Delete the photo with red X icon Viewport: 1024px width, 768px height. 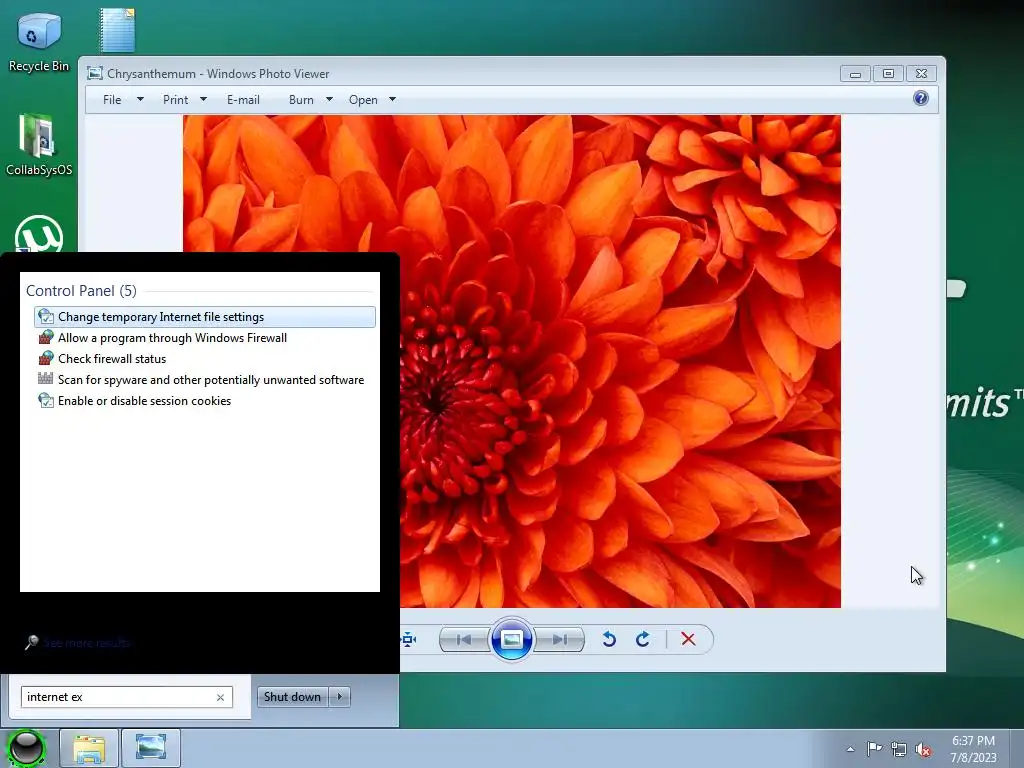pos(688,639)
